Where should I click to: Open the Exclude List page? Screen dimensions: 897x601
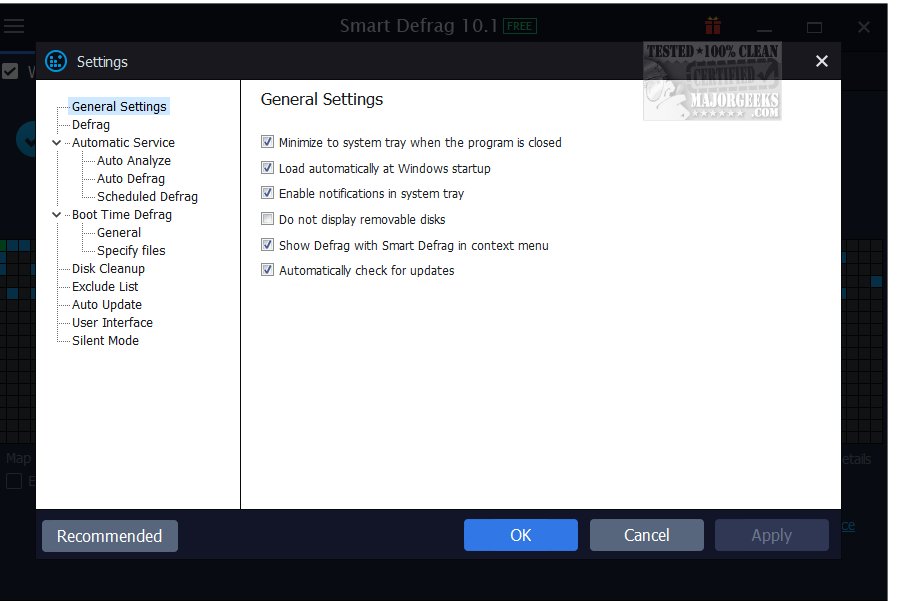click(x=105, y=286)
